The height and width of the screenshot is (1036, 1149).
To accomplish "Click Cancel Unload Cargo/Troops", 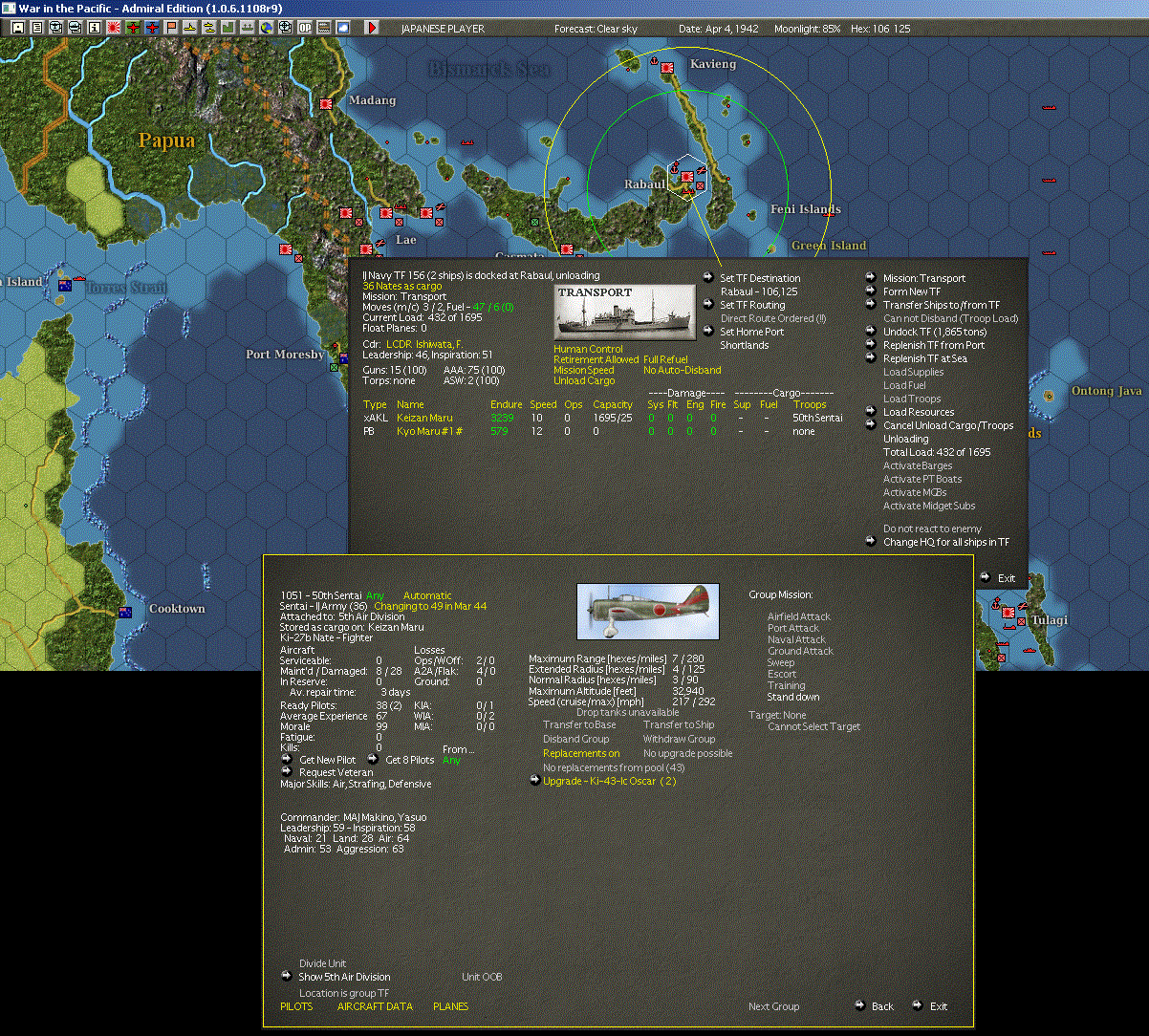I will click(947, 425).
